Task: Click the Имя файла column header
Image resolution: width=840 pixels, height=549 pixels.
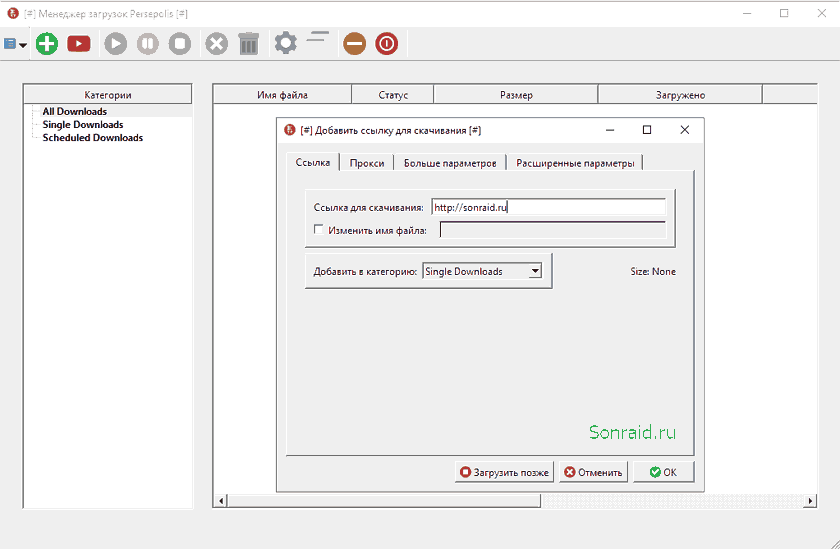Action: pos(282,95)
